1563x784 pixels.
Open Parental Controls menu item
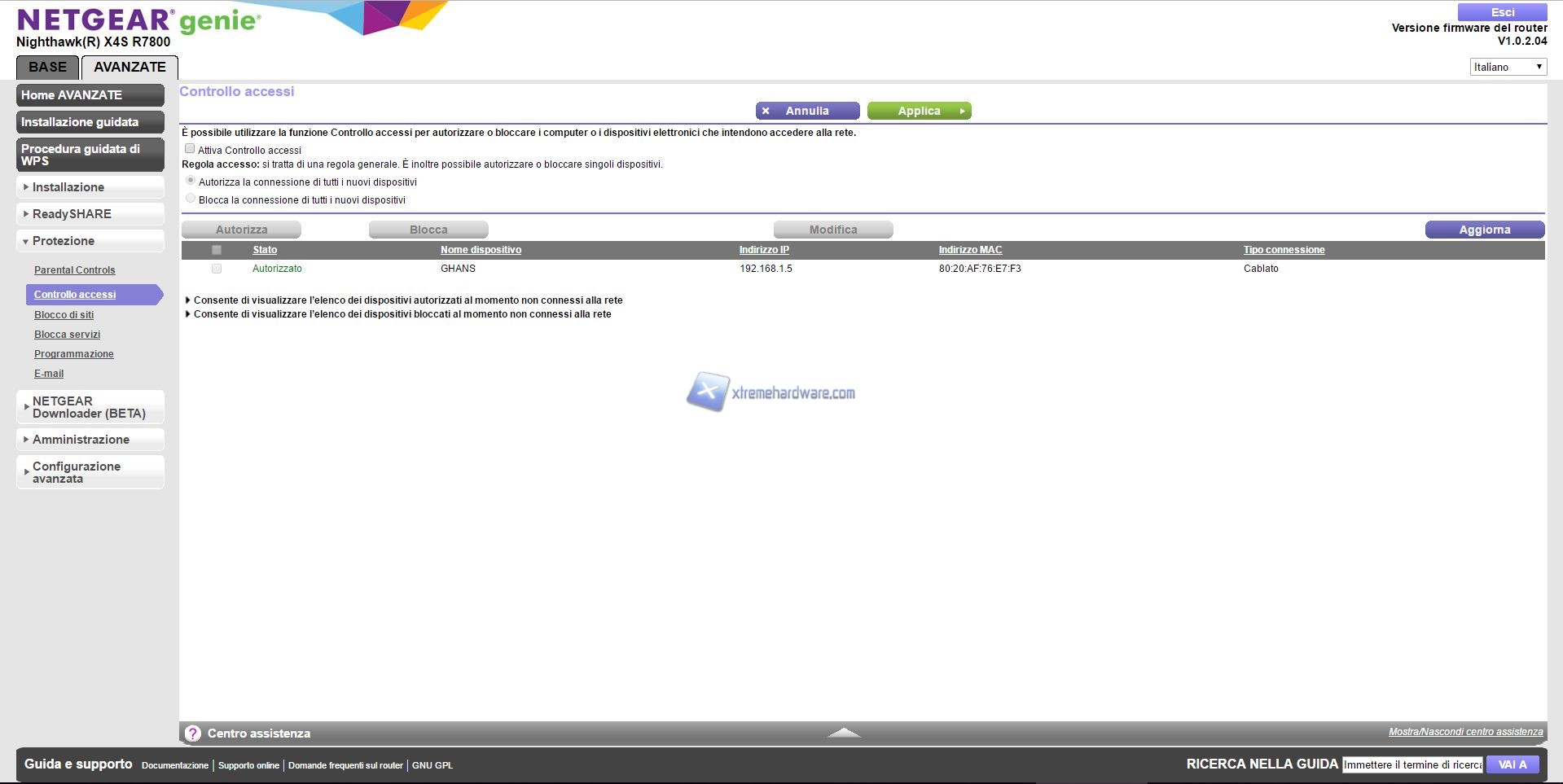point(74,270)
